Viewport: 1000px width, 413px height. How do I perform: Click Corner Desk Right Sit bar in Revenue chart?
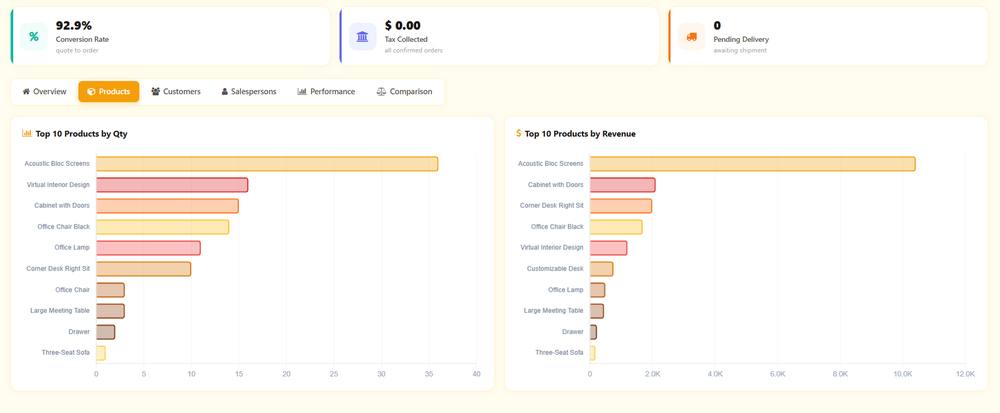click(x=621, y=206)
